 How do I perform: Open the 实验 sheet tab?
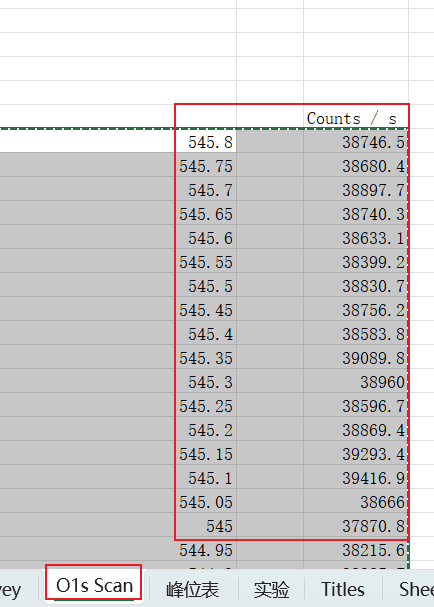pos(271,590)
